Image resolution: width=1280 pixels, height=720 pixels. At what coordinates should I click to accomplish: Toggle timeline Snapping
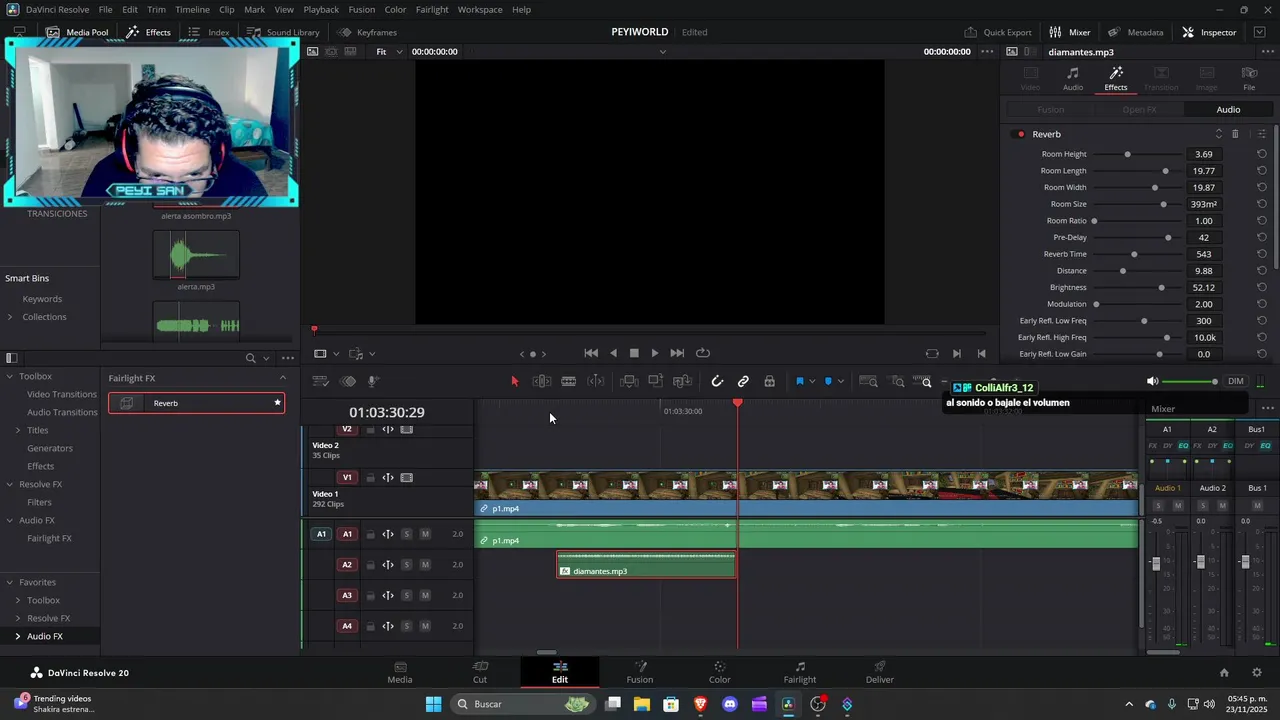[x=717, y=381]
